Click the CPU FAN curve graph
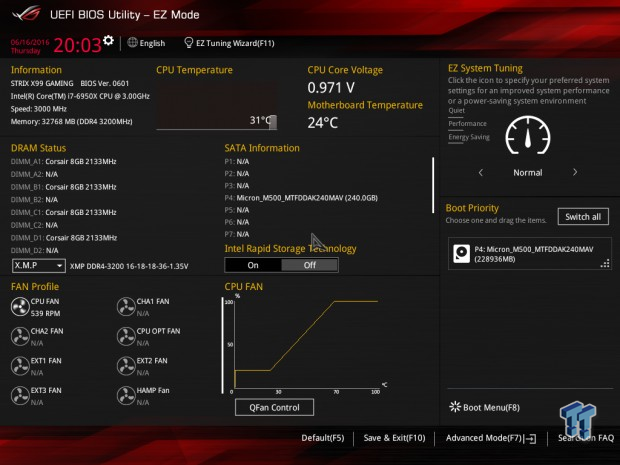The height and width of the screenshot is (465, 620). click(306, 344)
